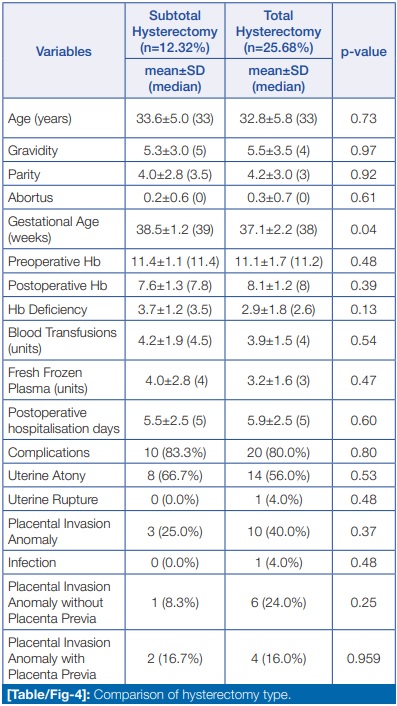This screenshot has height=706, width=397.
Task: Click the Infection row label
Action: click(x=32, y=563)
